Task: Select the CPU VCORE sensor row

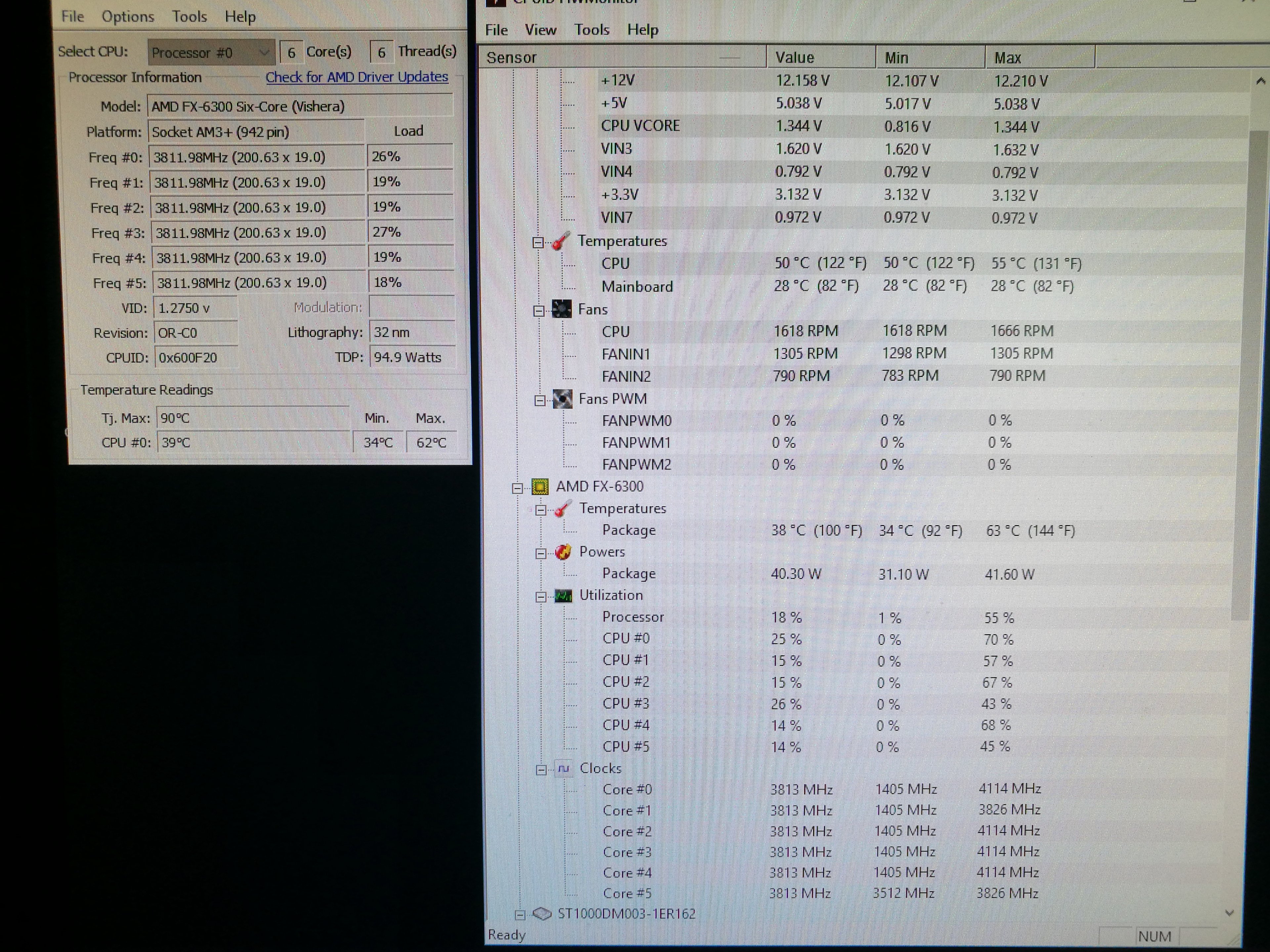Action: click(640, 126)
